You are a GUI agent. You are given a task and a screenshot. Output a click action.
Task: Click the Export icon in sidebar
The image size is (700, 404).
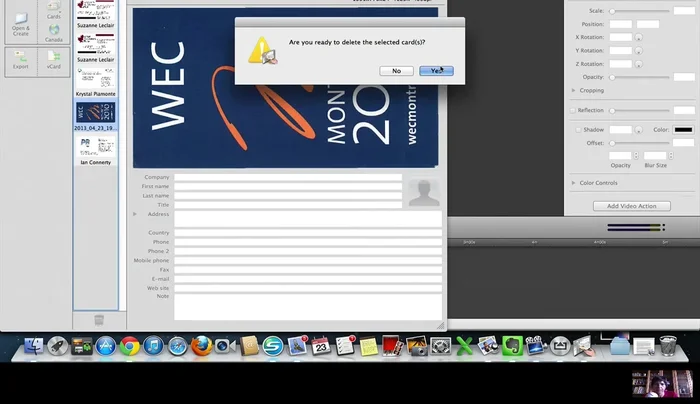coord(21,62)
